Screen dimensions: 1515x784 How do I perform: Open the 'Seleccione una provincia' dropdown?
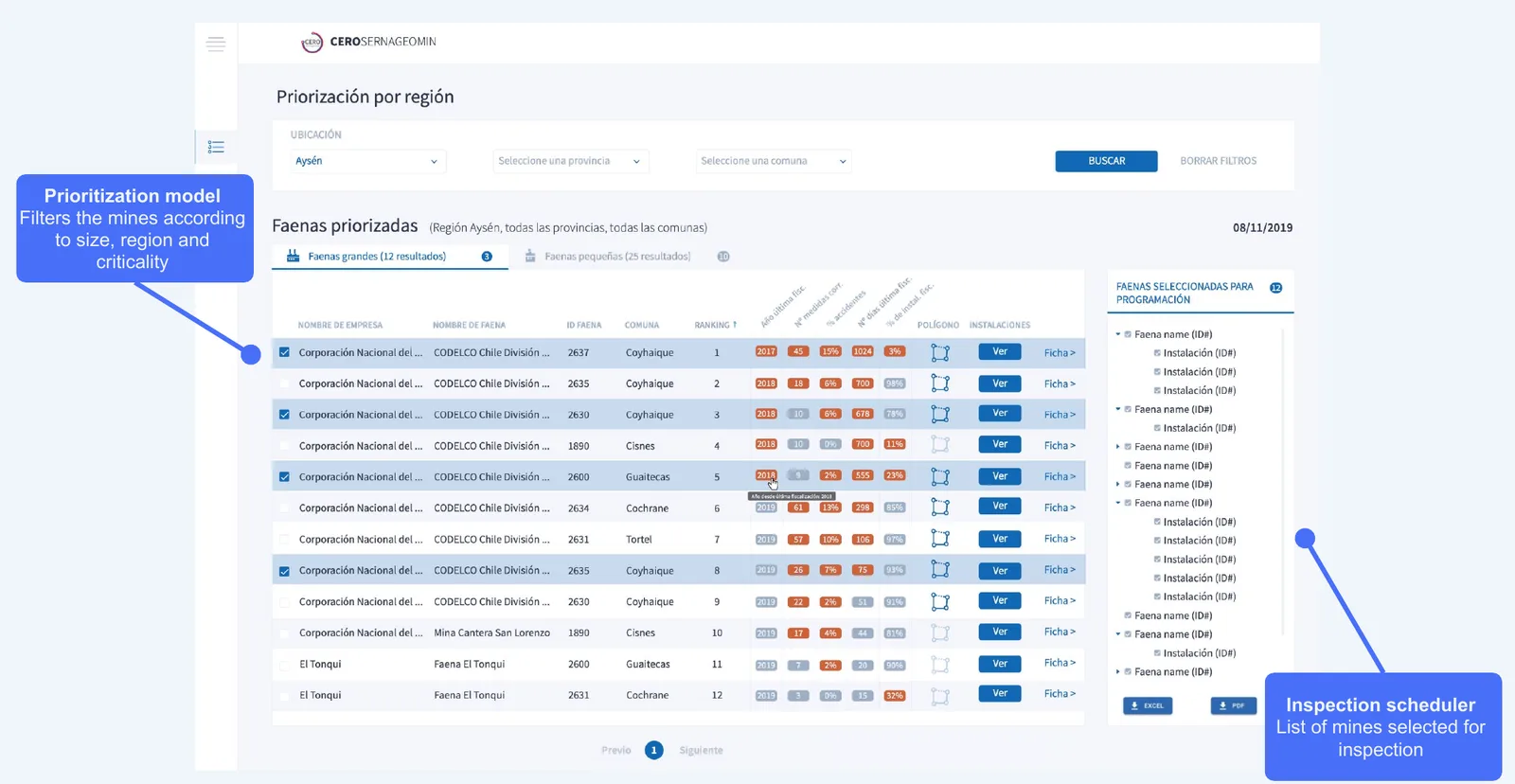pyautogui.click(x=571, y=161)
